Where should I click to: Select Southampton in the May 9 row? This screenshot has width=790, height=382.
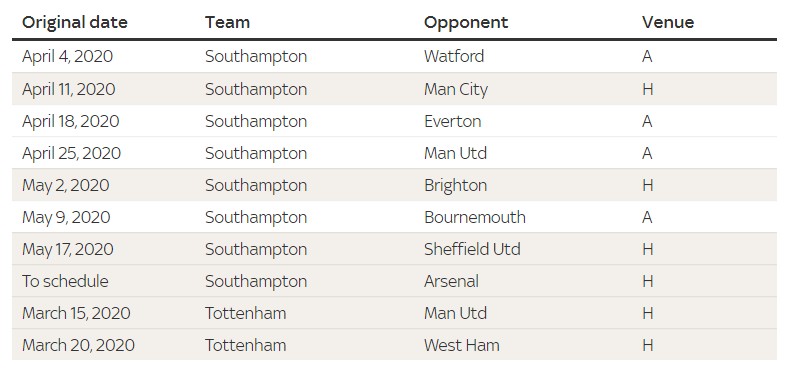(x=256, y=217)
